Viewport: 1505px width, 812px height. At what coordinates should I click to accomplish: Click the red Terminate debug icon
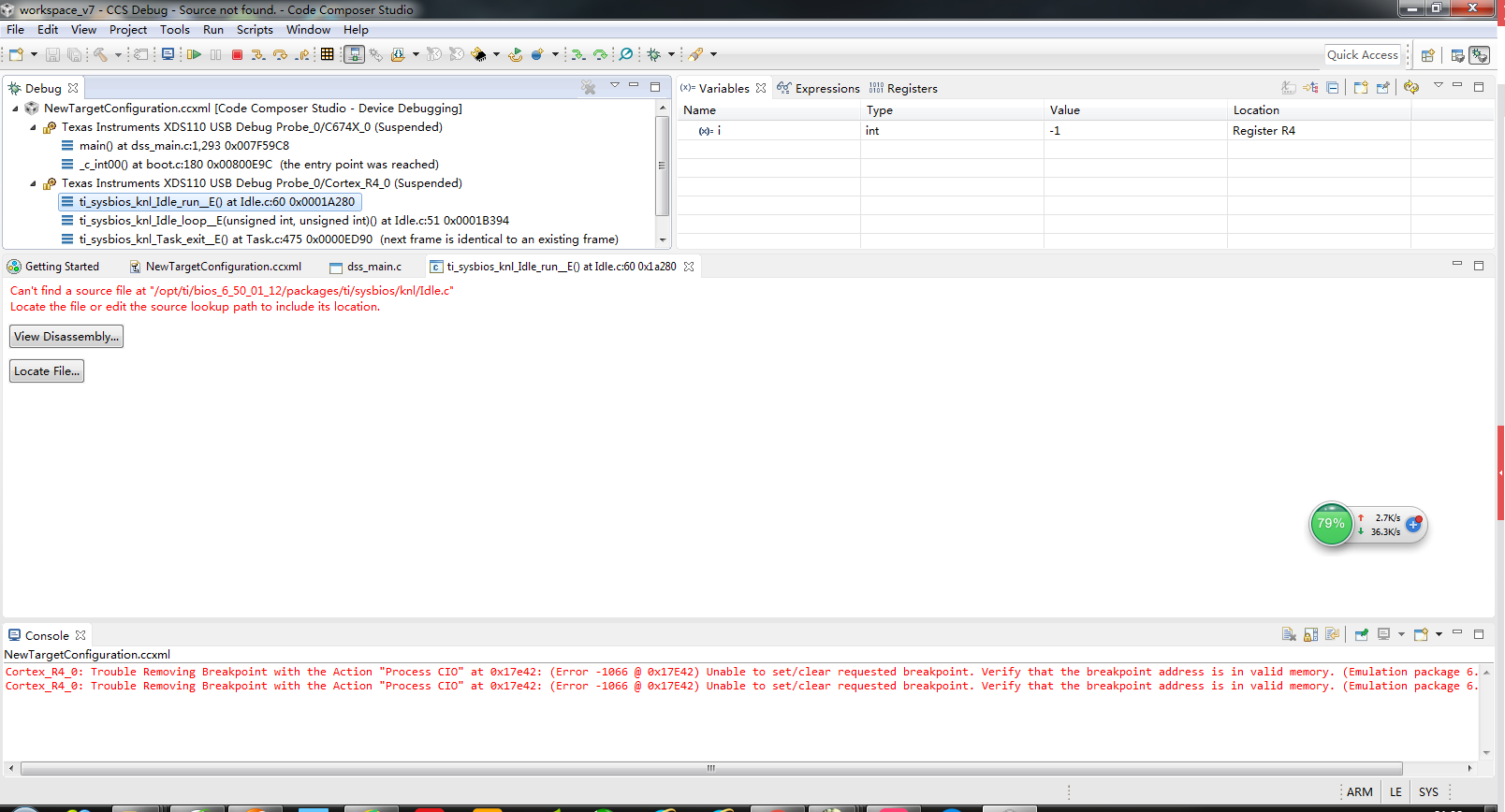coord(238,54)
